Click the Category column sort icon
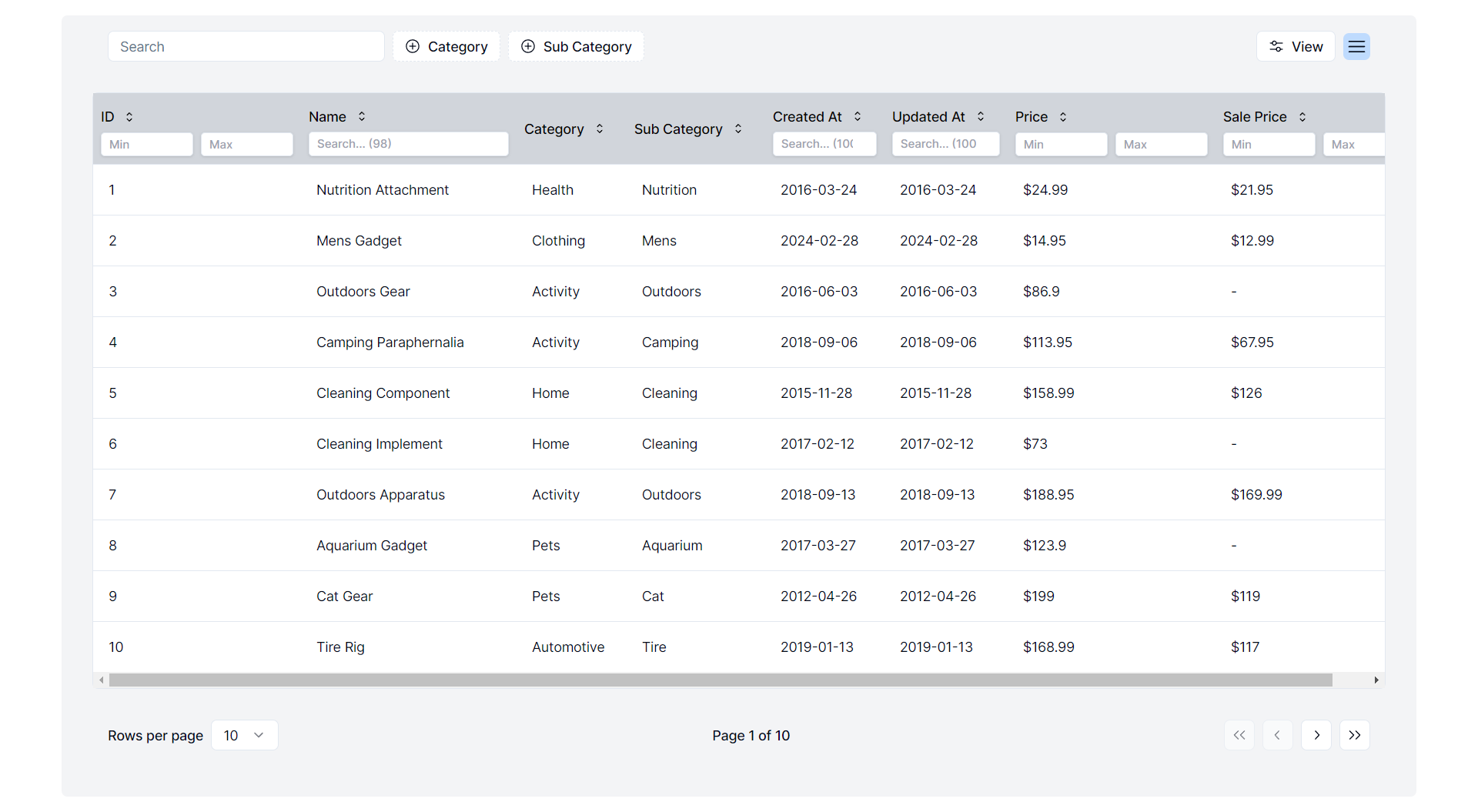This screenshot has height=812, width=1478. (600, 129)
